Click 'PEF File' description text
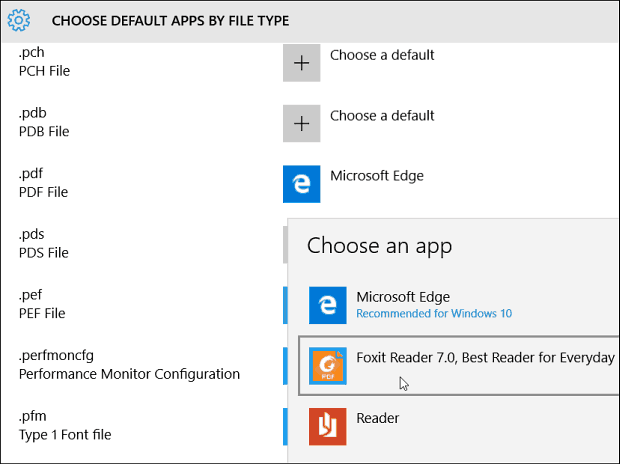 click(x=42, y=313)
